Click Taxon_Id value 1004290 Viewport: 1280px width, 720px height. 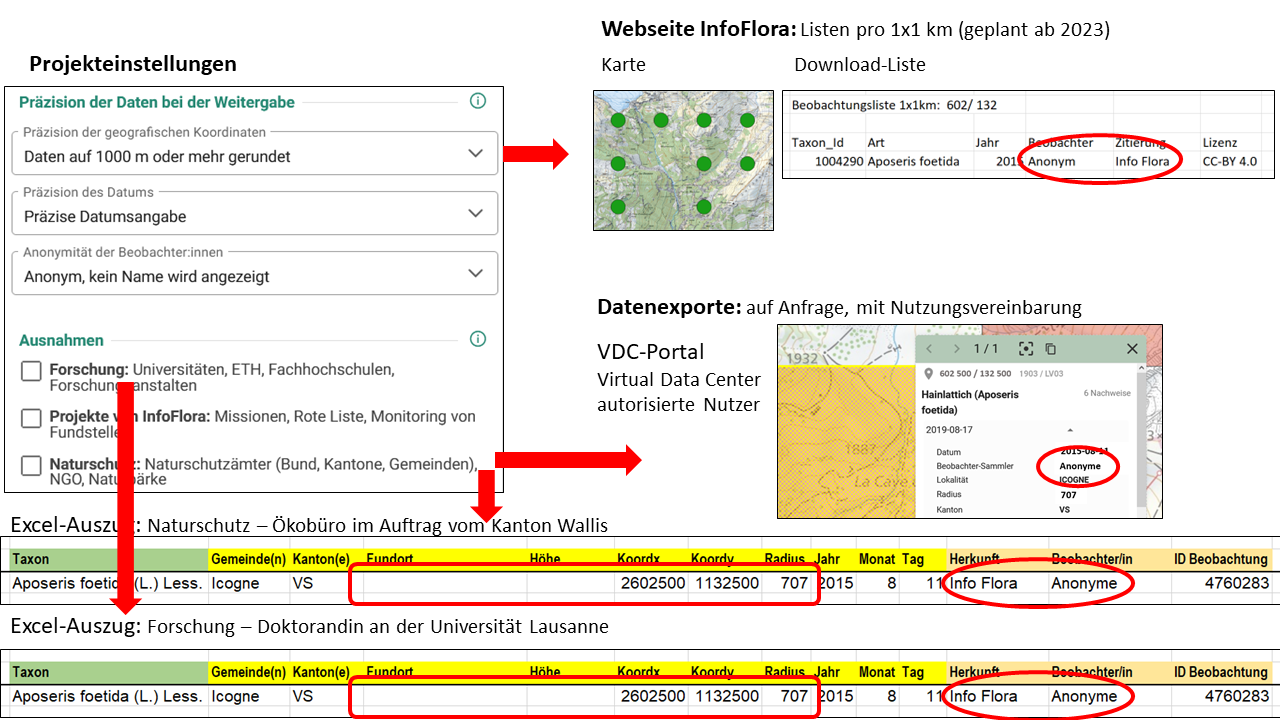tap(837, 161)
